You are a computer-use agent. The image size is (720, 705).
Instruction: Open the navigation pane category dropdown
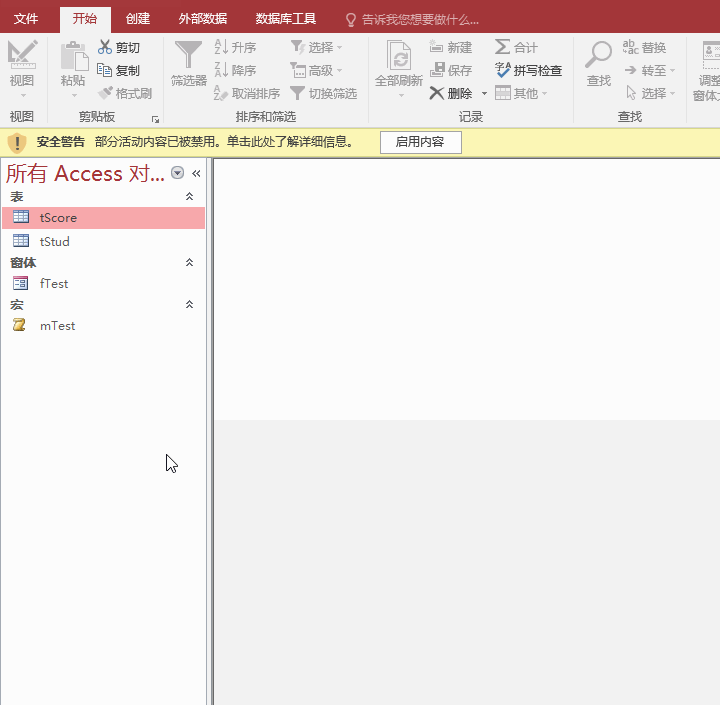[177, 173]
